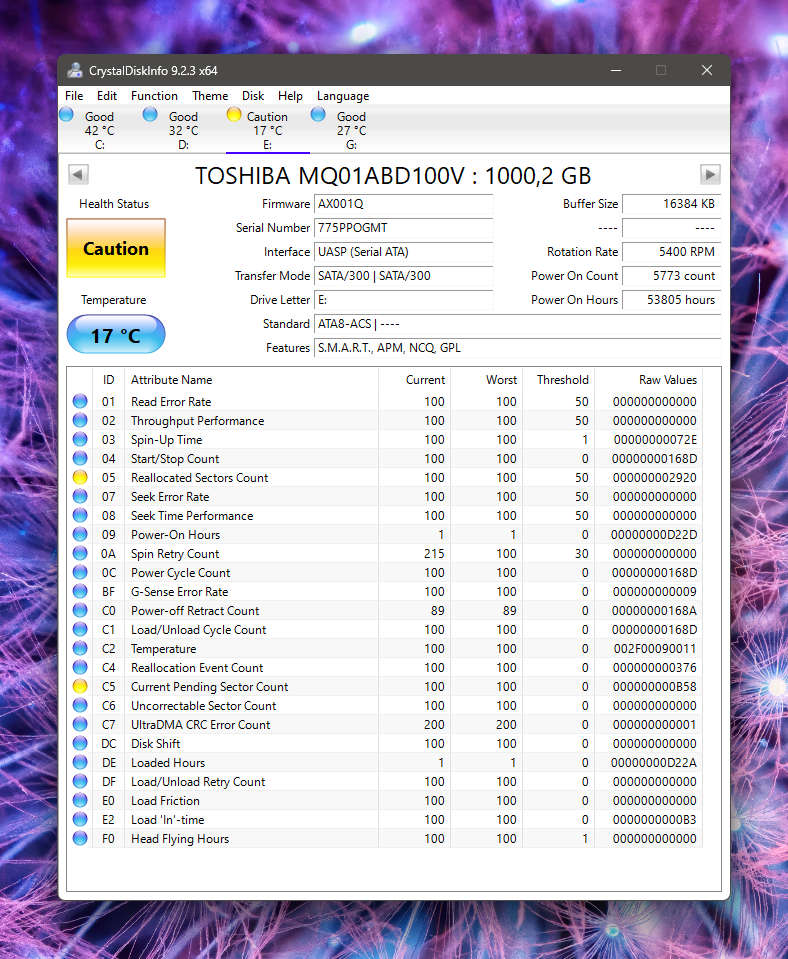This screenshot has width=788, height=959.
Task: Select the Load/Unload Cycle Count row text
Action: point(199,629)
